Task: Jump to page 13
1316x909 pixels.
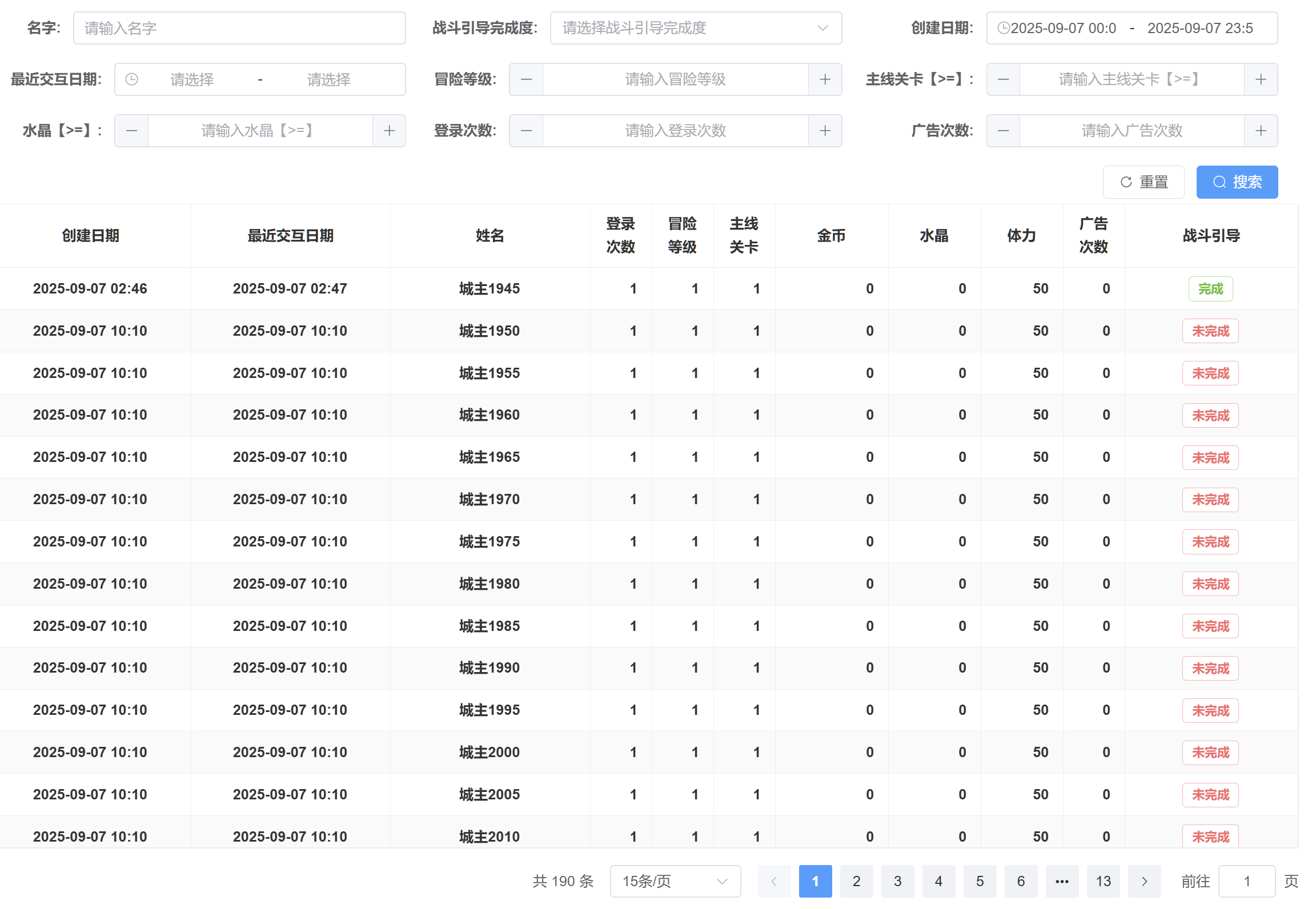Action: coord(1103,881)
